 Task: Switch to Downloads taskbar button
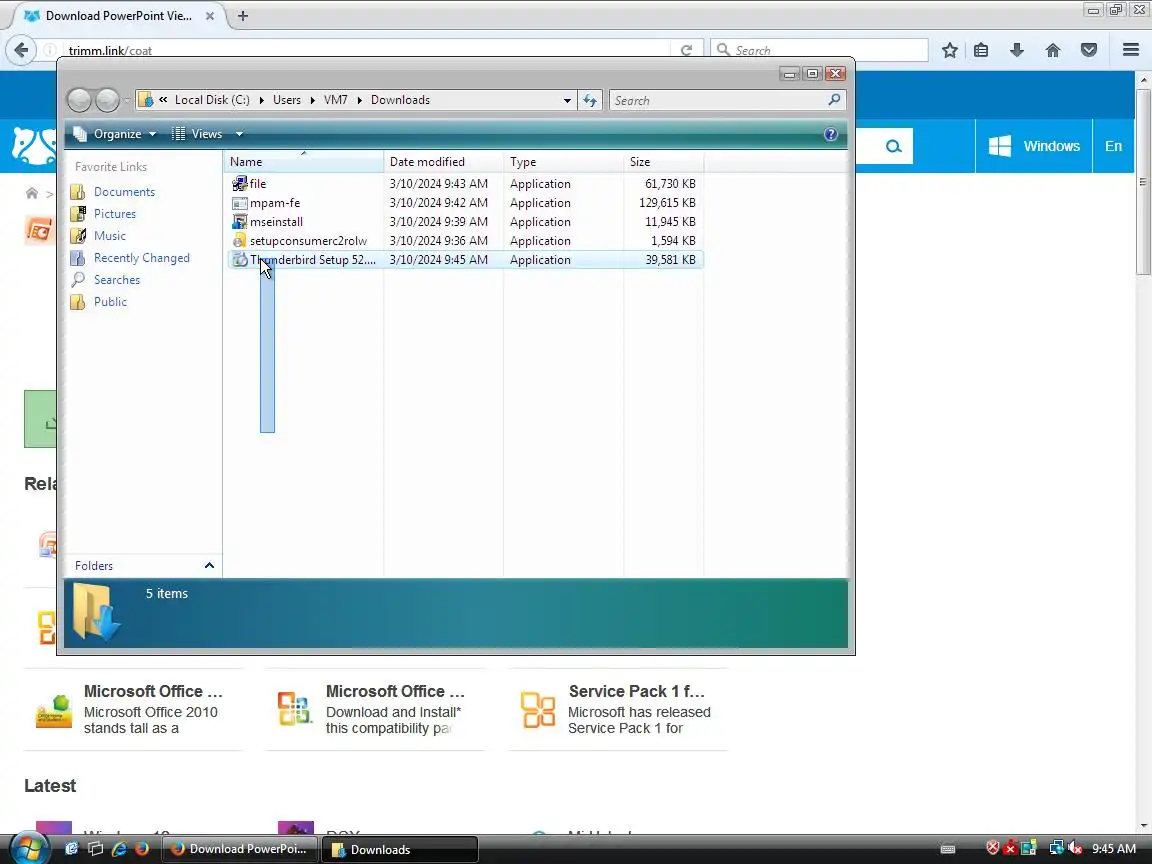tap(400, 849)
